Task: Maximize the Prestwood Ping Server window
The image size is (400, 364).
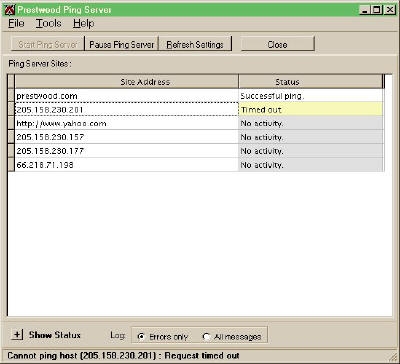Action: [377, 10]
